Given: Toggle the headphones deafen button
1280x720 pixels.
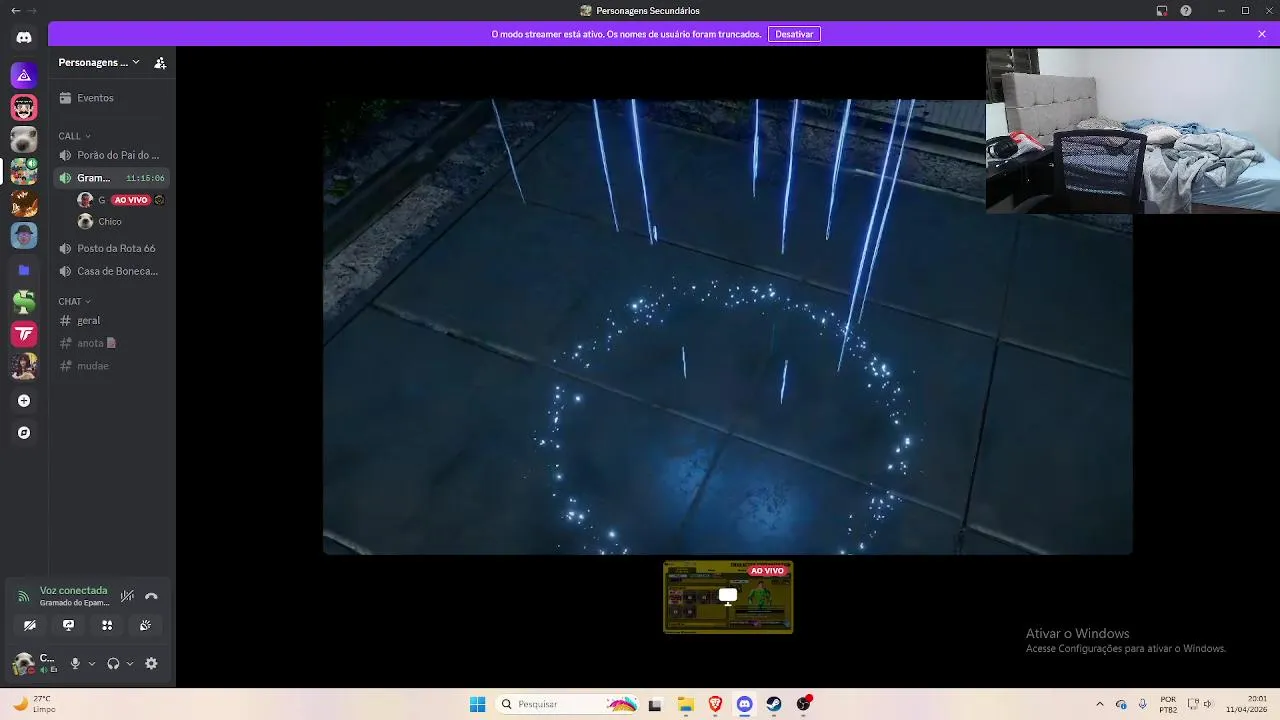Looking at the screenshot, I should pos(113,663).
